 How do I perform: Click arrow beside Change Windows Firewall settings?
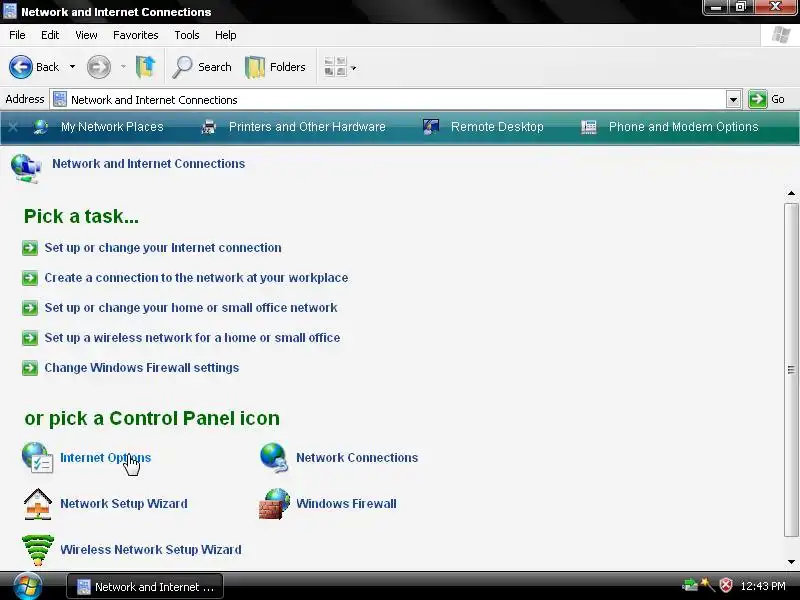pos(30,368)
